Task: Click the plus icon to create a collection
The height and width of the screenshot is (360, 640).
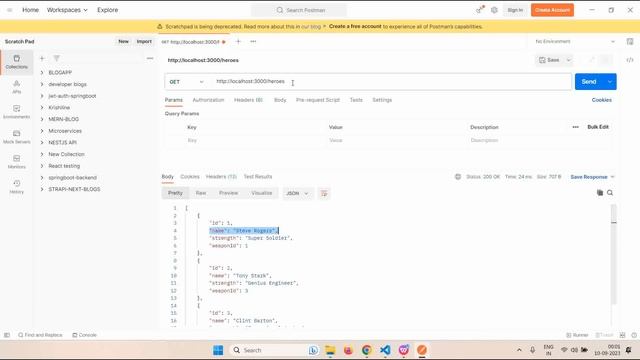Action: tap(42, 58)
